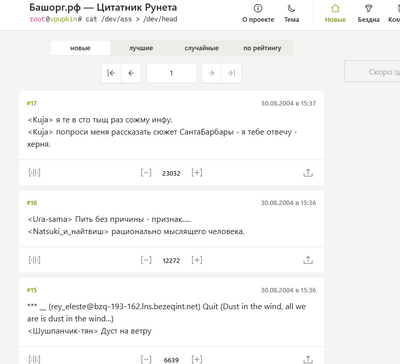Upvote quote #16 with plus button
Image resolution: width=400 pixels, height=364 pixels.
tap(197, 260)
